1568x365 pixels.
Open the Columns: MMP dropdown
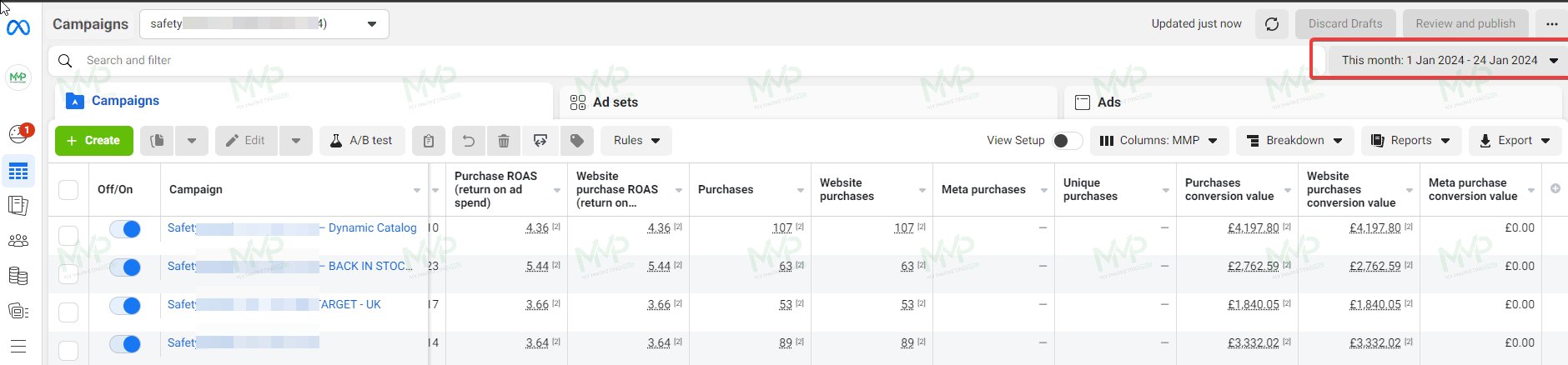coord(1158,141)
